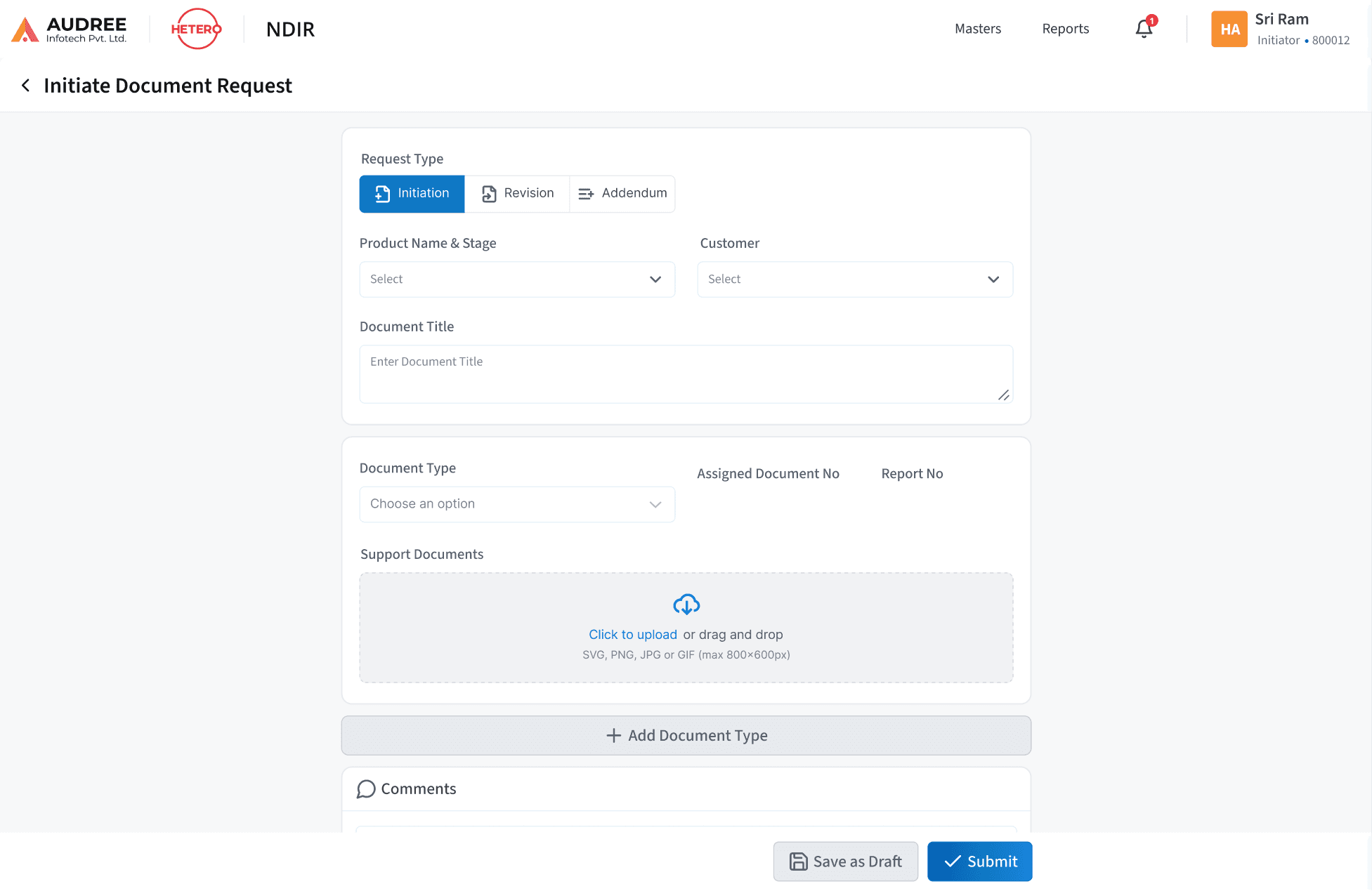1372x891 pixels.
Task: Click the Click to upload link
Action: 632,634
